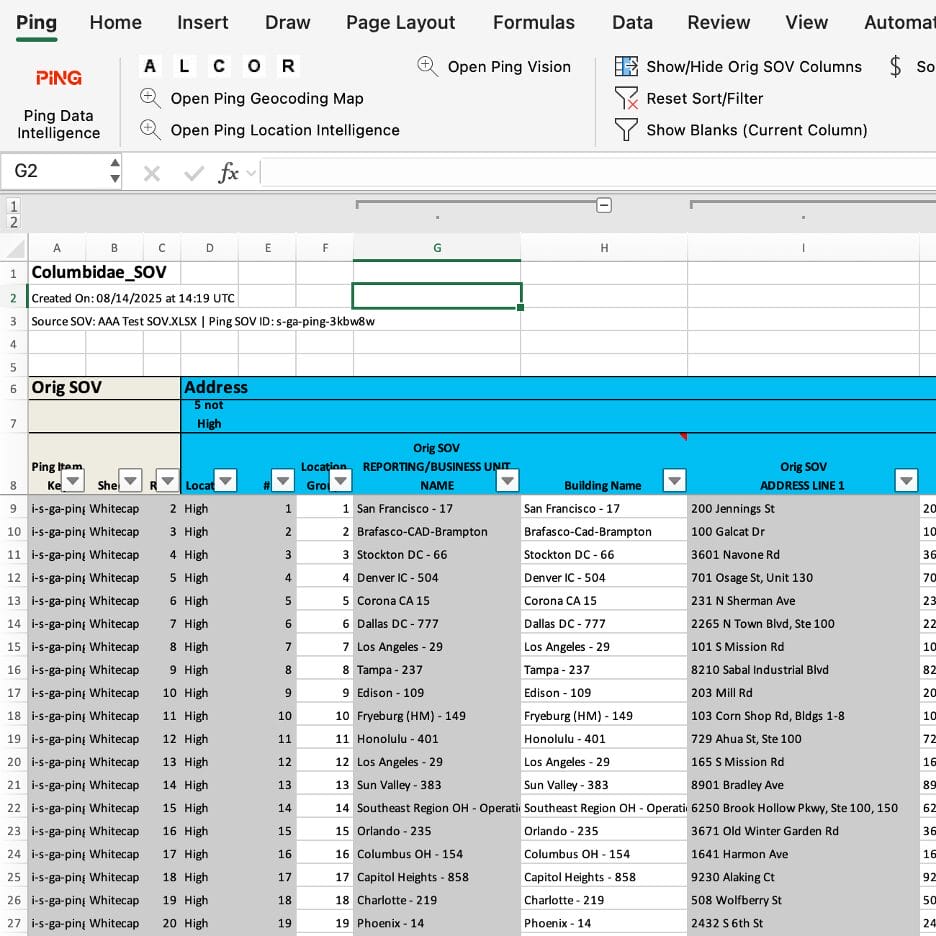This screenshot has width=936, height=936.
Task: Click the letter C button in ribbon
Action: pyautogui.click(x=219, y=66)
